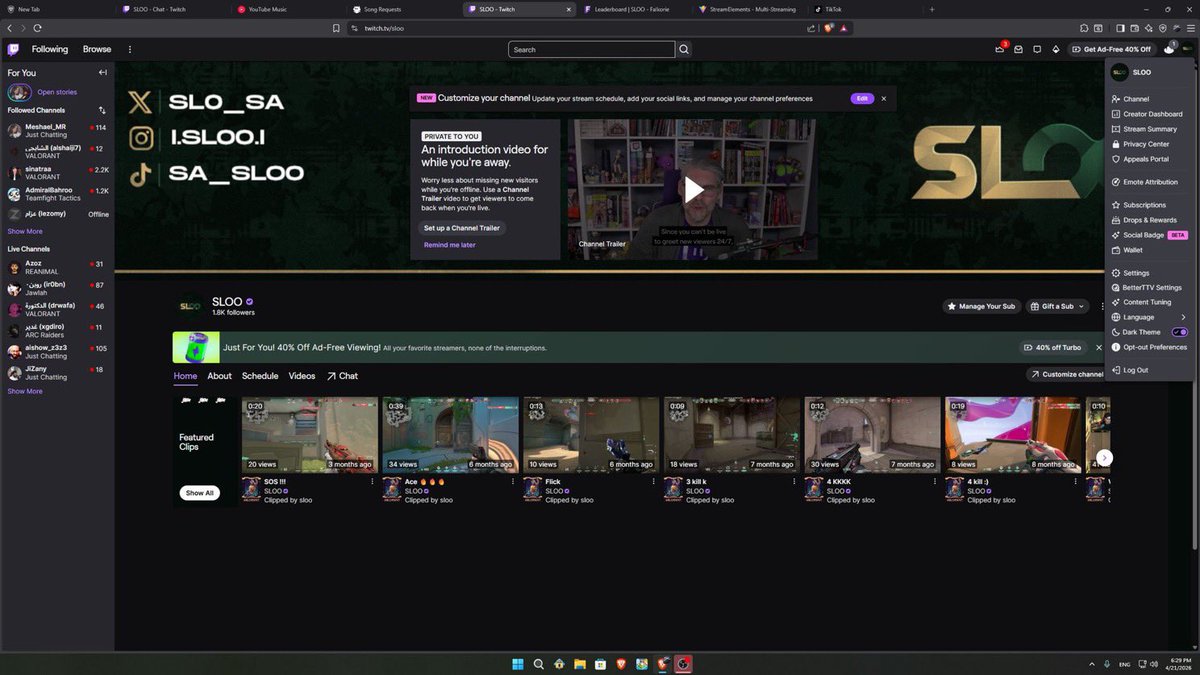Switch to the Schedule tab
Screen dimensions: 1200x675
point(260,376)
